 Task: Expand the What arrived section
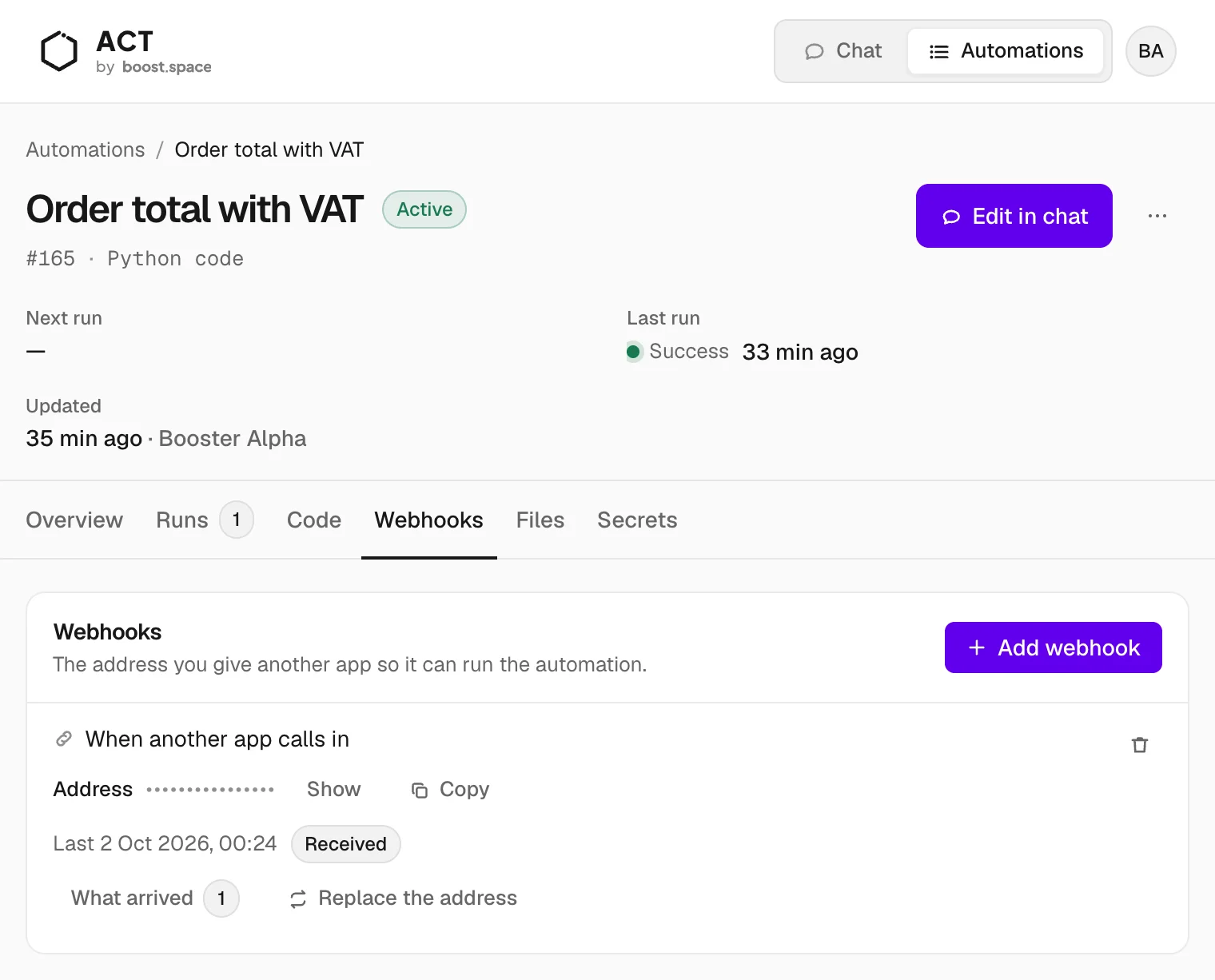click(154, 898)
